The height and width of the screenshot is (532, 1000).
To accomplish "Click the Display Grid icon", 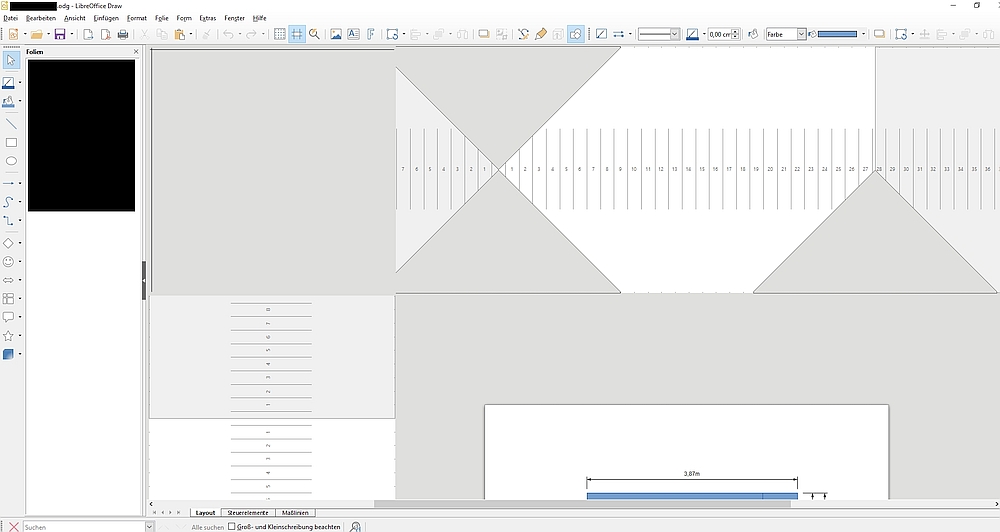I will click(x=279, y=34).
